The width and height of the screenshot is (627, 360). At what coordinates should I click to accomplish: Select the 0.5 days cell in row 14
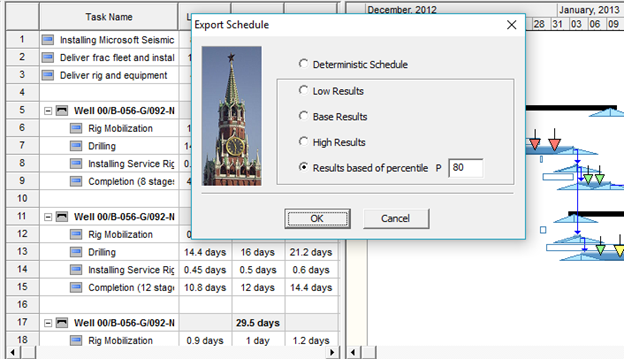coord(258,270)
